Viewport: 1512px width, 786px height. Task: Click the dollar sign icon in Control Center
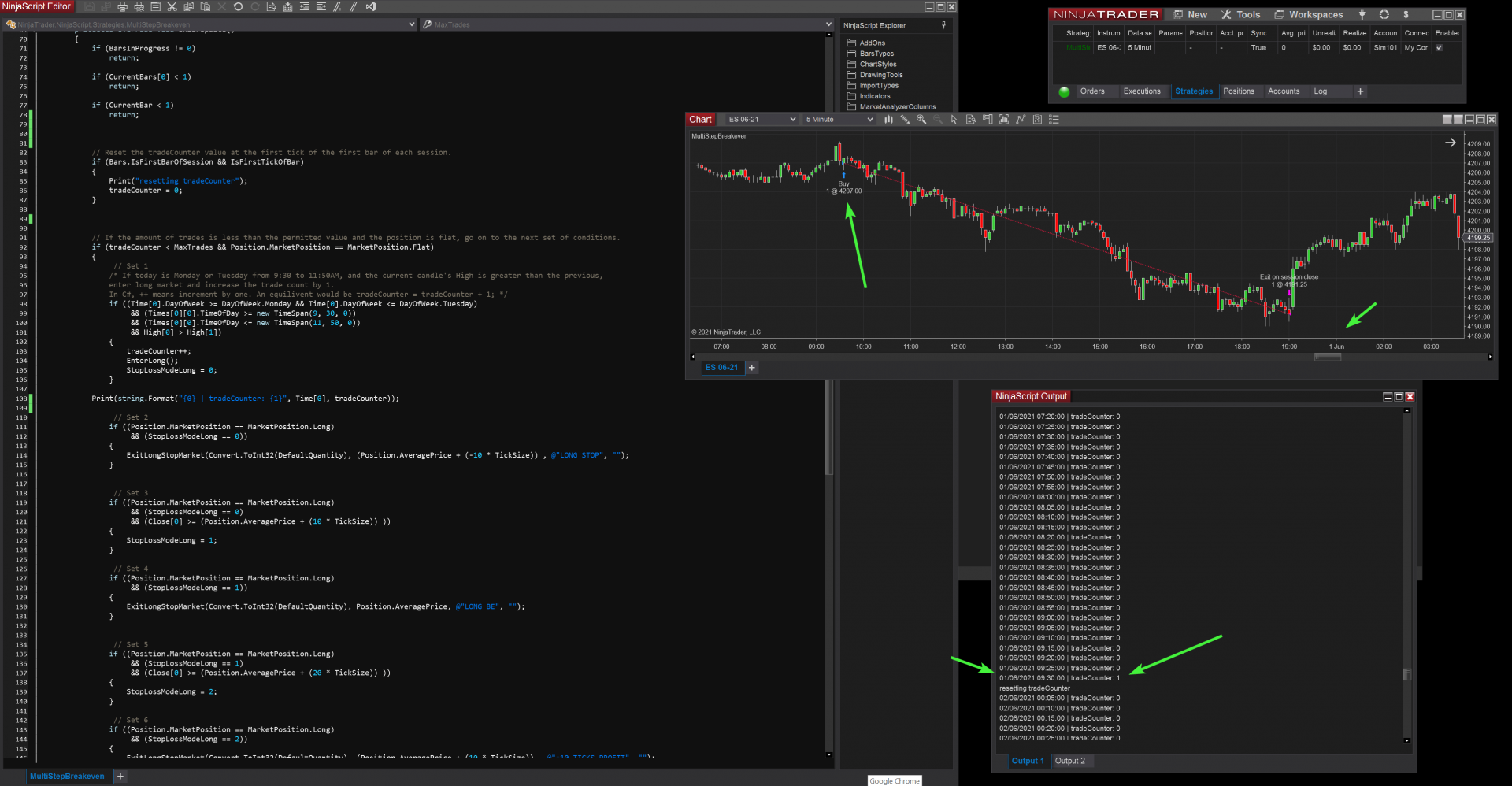point(1406,15)
